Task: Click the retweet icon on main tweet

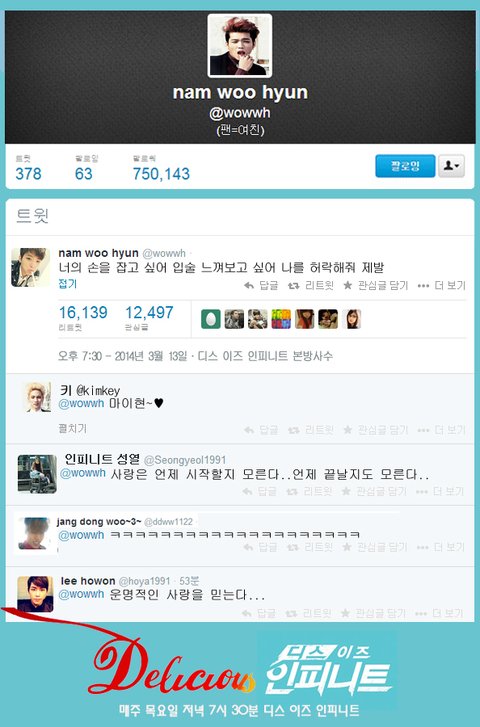Action: [293, 286]
